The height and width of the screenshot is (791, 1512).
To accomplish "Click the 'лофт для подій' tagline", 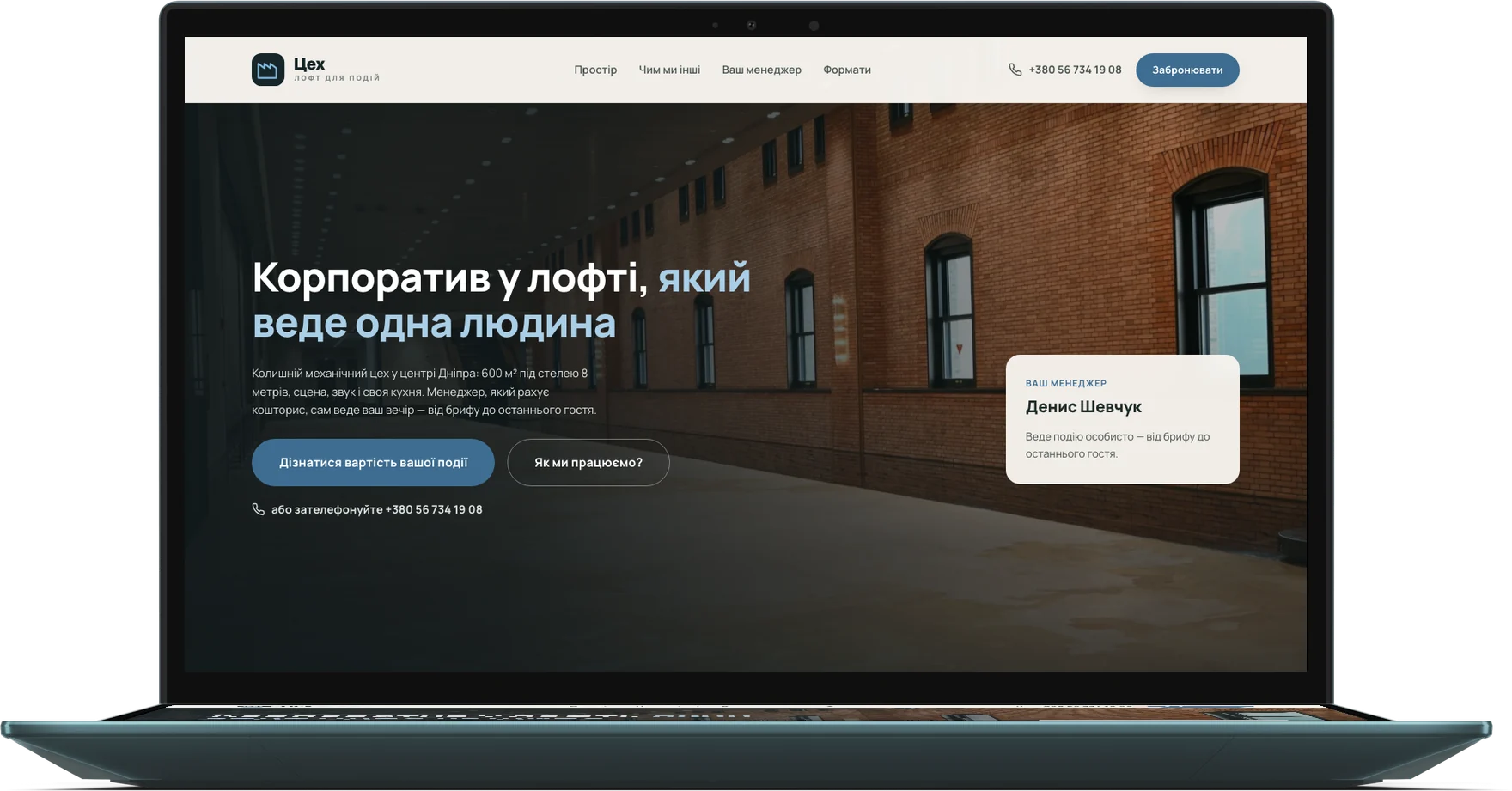I will coord(337,78).
